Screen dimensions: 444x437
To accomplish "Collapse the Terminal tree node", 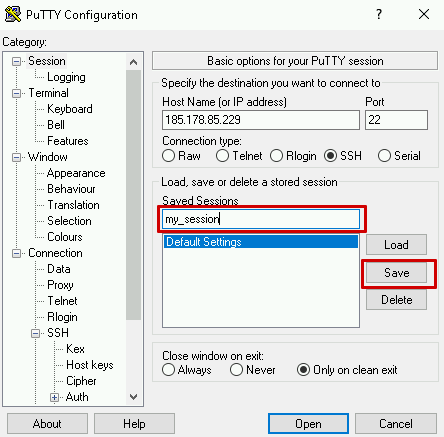I will point(16,93).
